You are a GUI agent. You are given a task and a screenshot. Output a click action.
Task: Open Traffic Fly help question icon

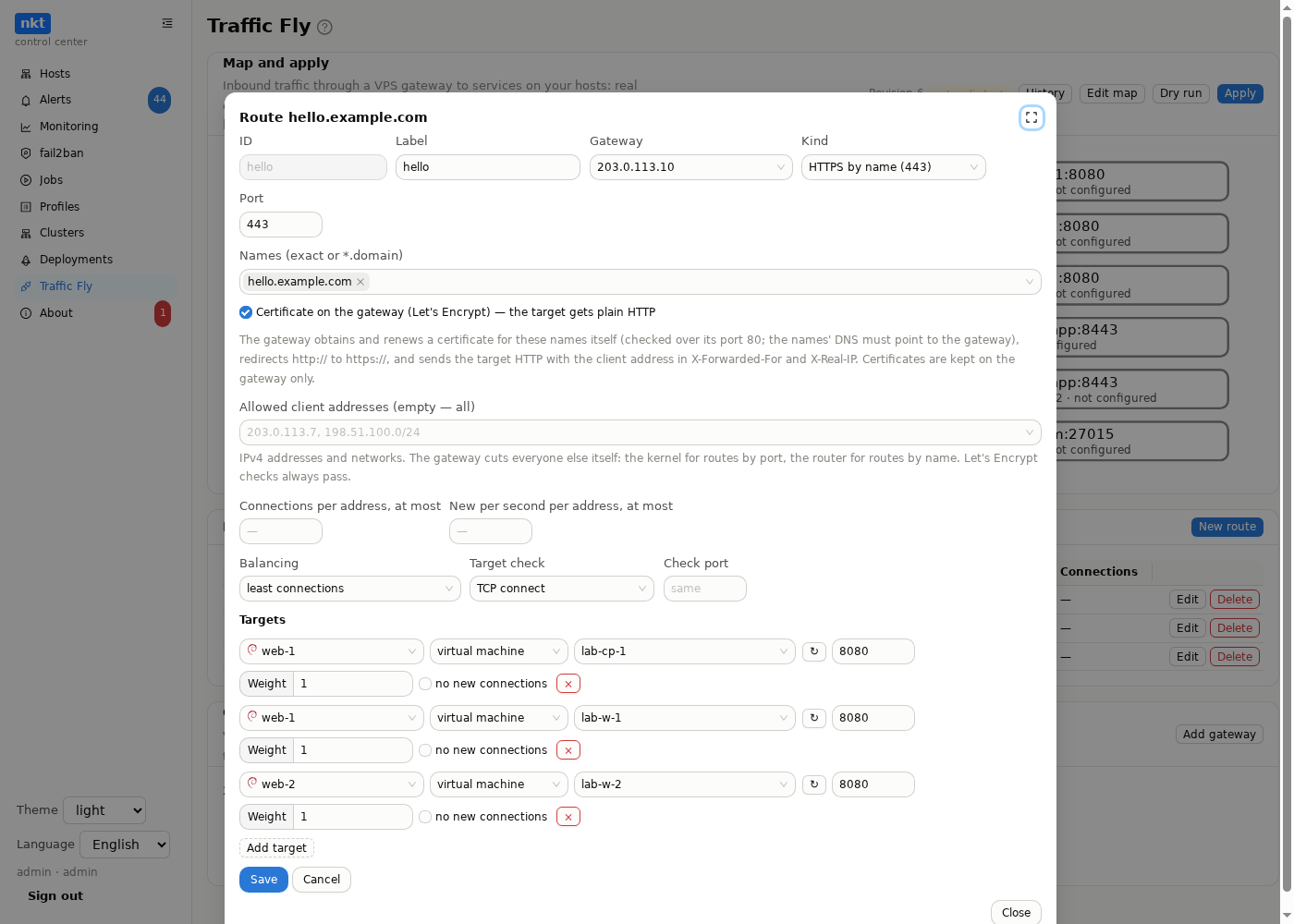coord(324,27)
